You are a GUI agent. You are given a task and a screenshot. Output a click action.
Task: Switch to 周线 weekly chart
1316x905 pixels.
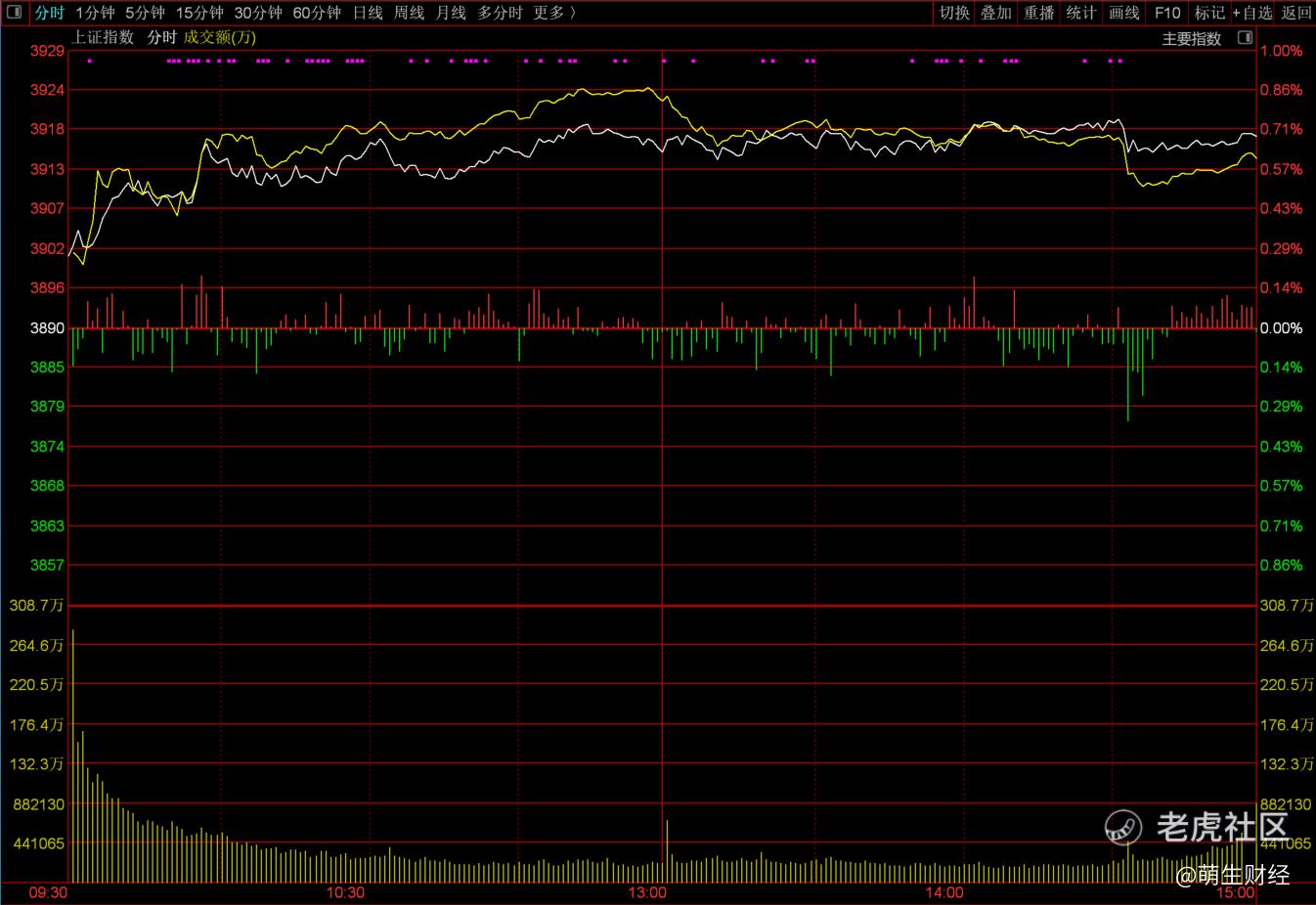pyautogui.click(x=409, y=13)
